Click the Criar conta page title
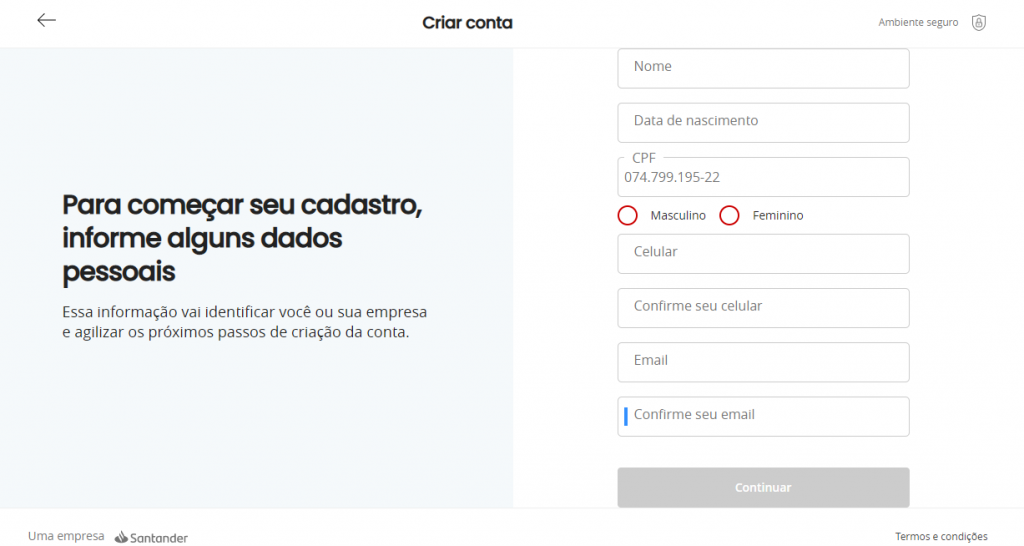 click(x=467, y=23)
